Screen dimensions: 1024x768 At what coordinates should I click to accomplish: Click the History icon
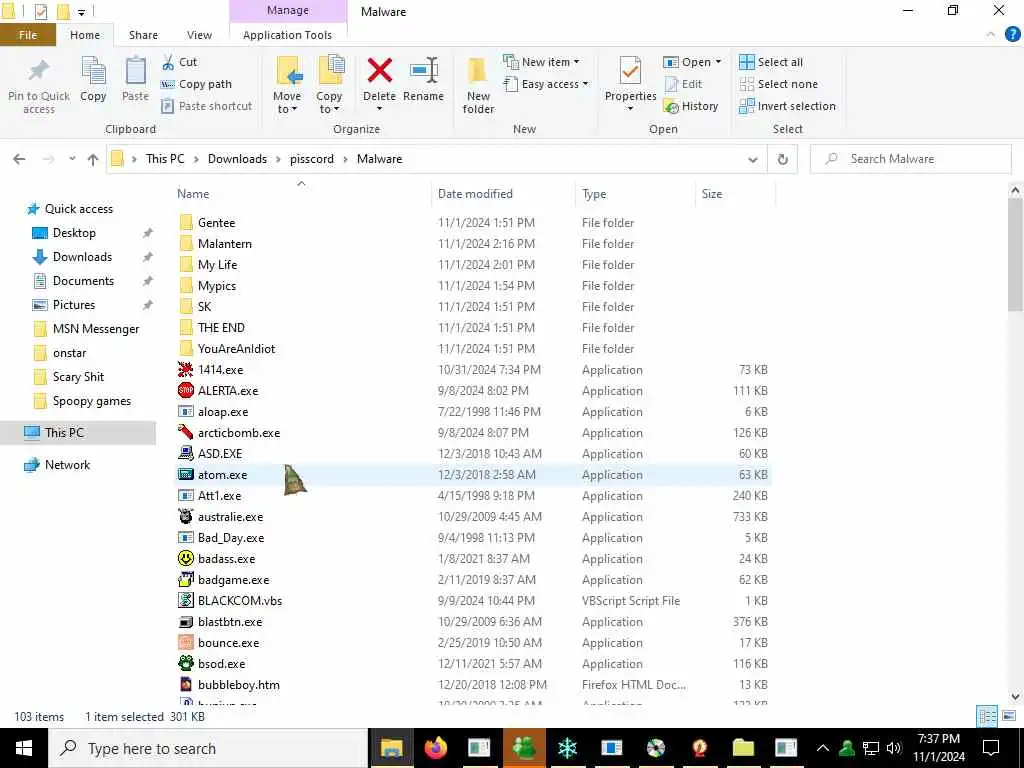(671, 106)
